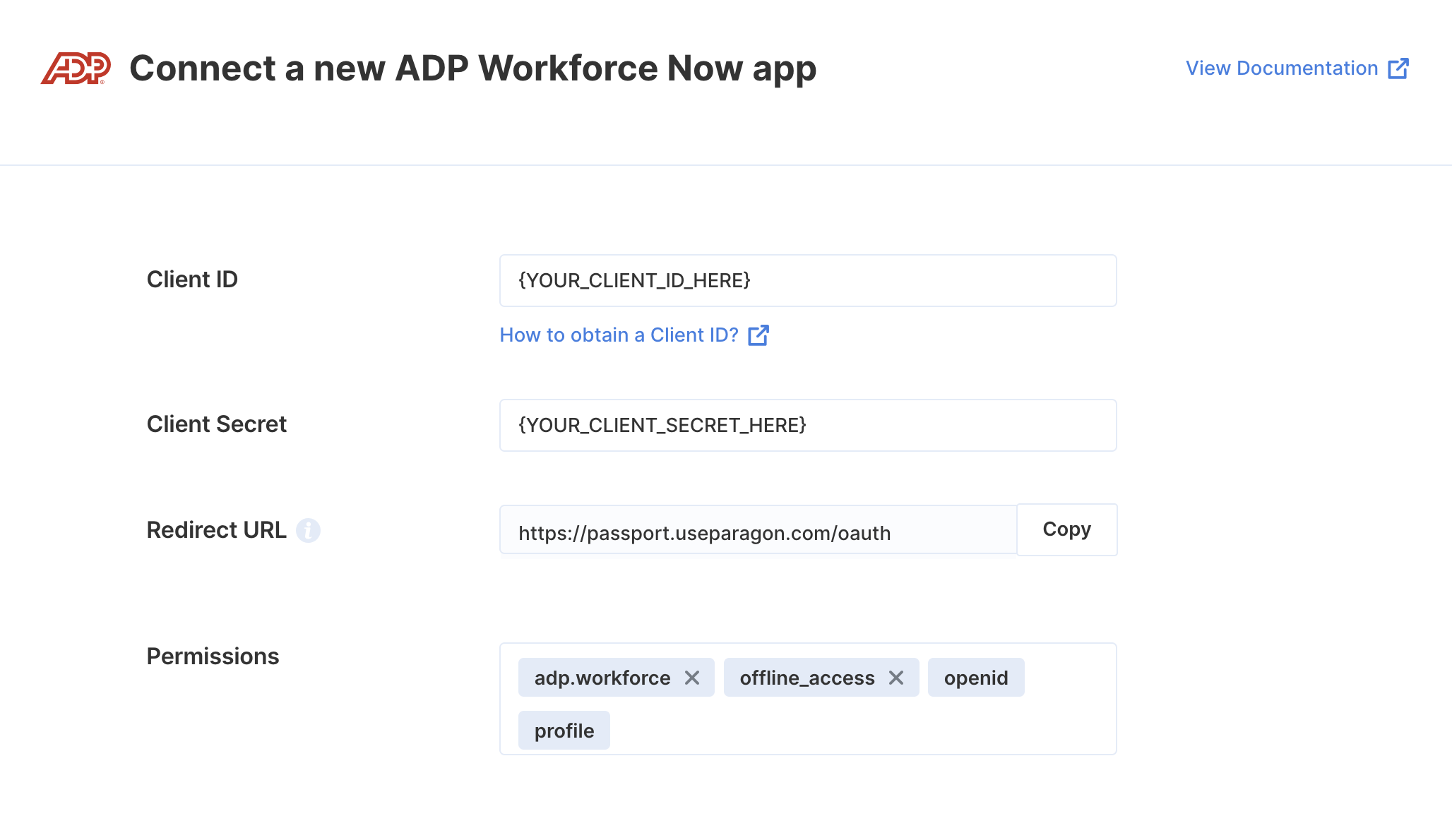Click the ADP logo icon
The image size is (1452, 840).
(x=76, y=68)
